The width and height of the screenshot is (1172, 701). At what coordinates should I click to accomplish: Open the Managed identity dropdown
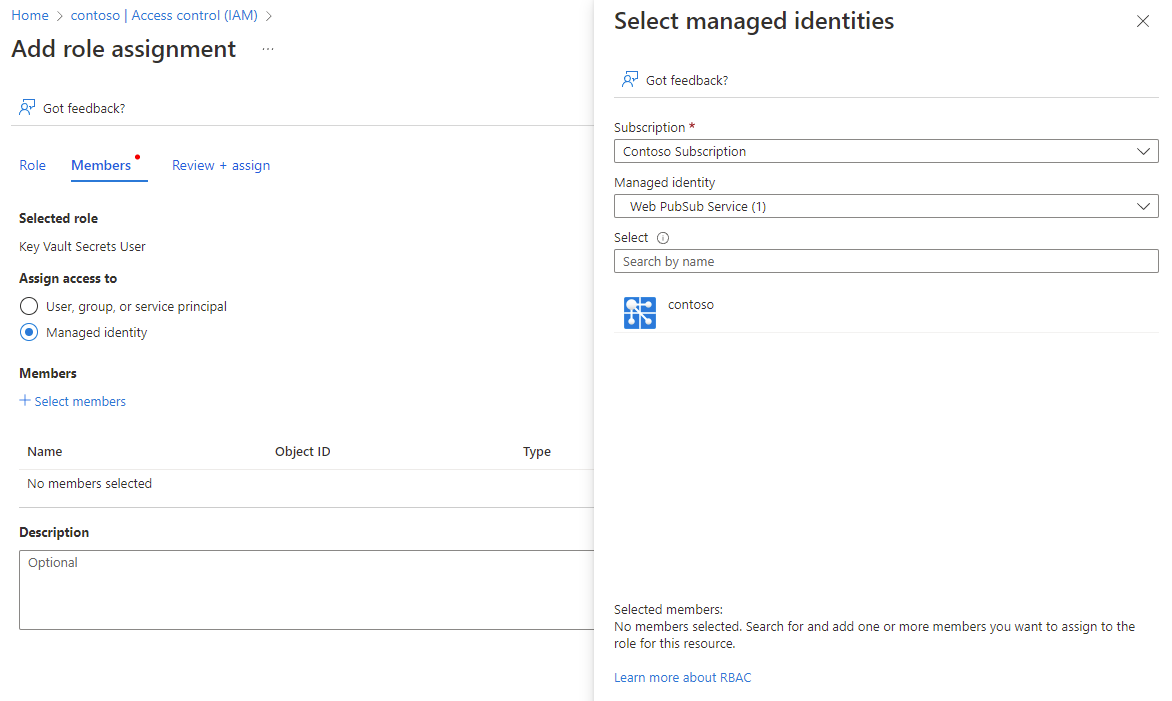tap(885, 207)
